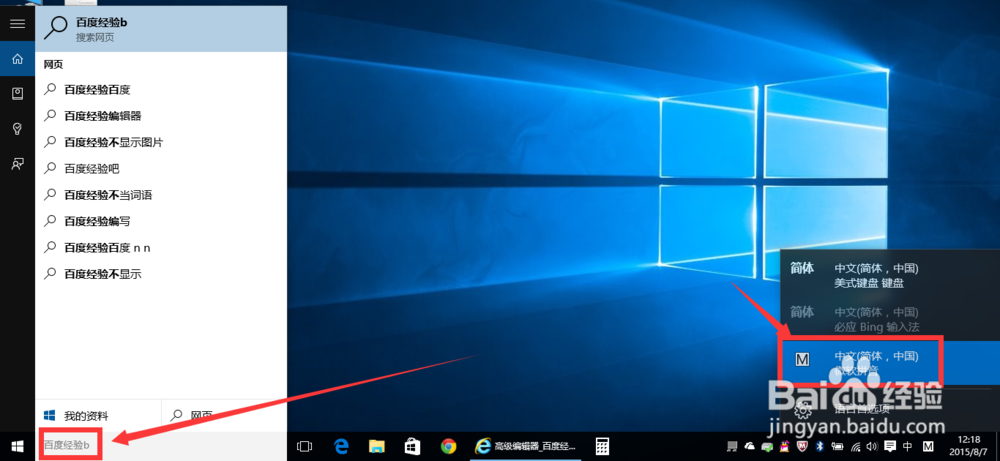Click the 网页 section header
1000x461 pixels.
point(54,64)
